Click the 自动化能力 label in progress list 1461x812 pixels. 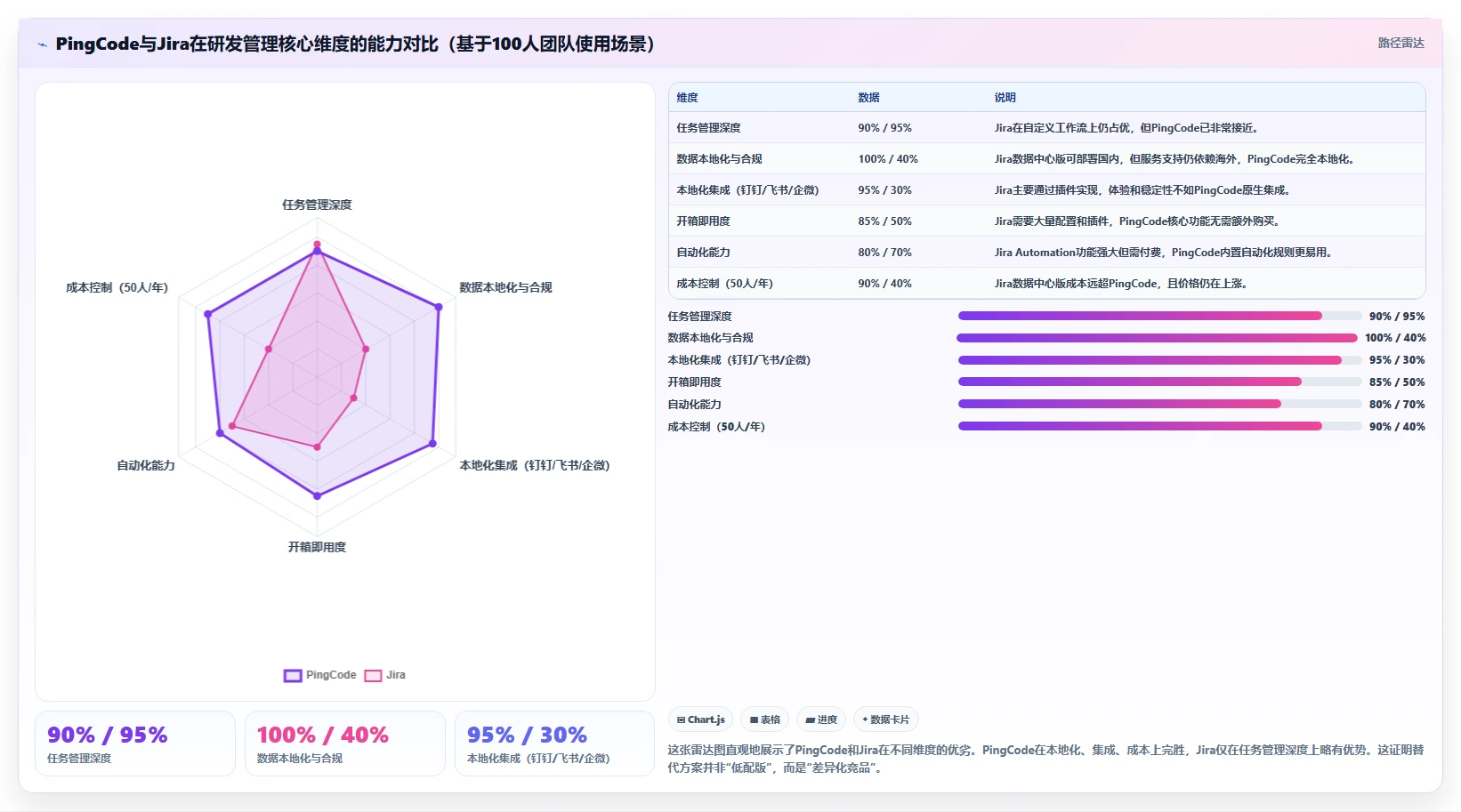(x=695, y=405)
